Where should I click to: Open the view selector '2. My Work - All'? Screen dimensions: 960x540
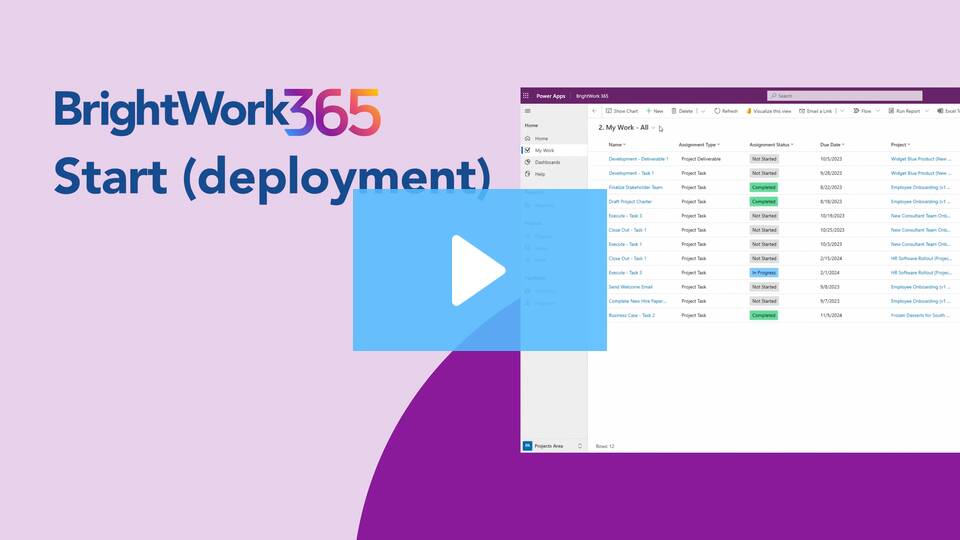click(x=627, y=127)
